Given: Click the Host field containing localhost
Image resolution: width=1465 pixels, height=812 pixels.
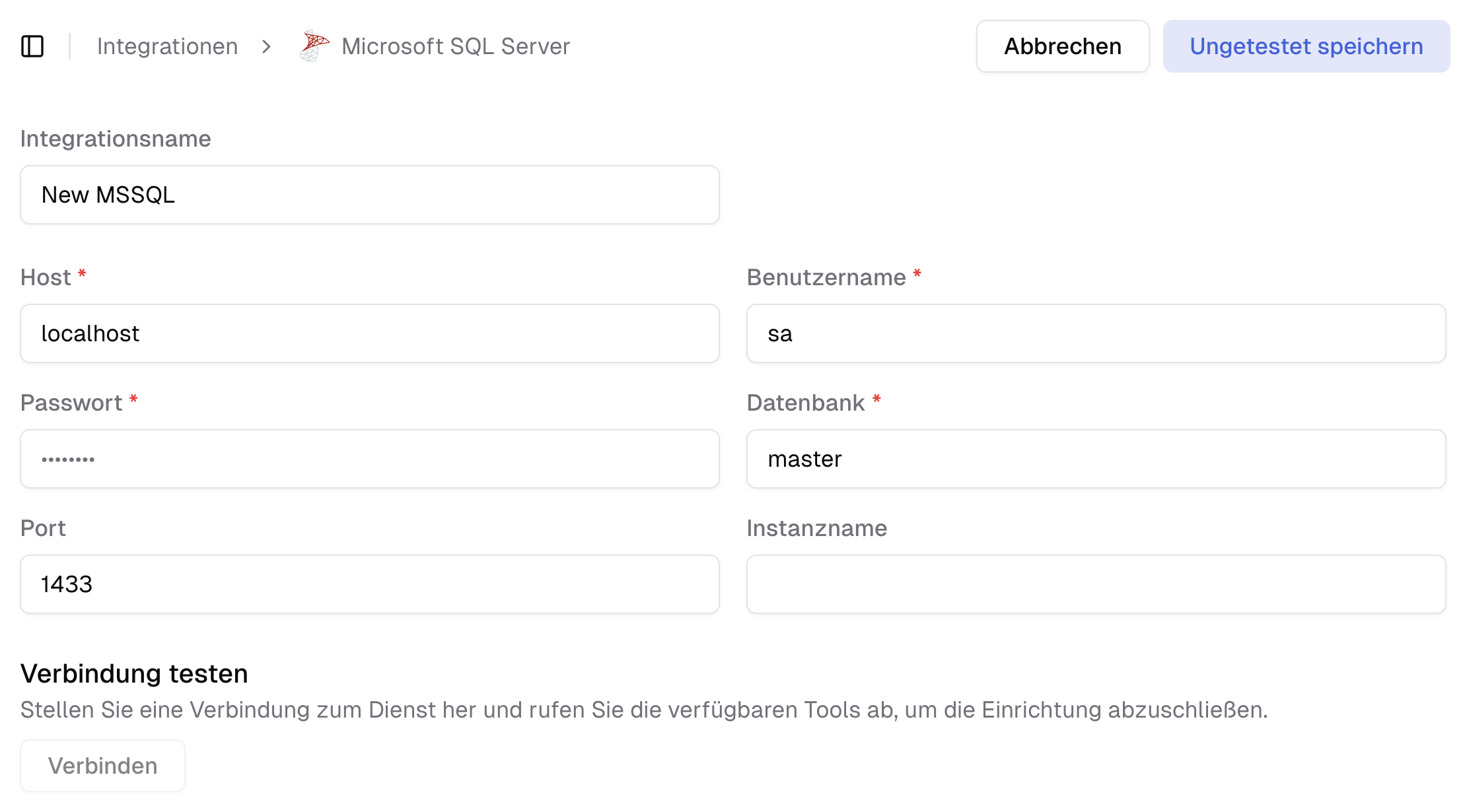Looking at the screenshot, I should [x=368, y=333].
